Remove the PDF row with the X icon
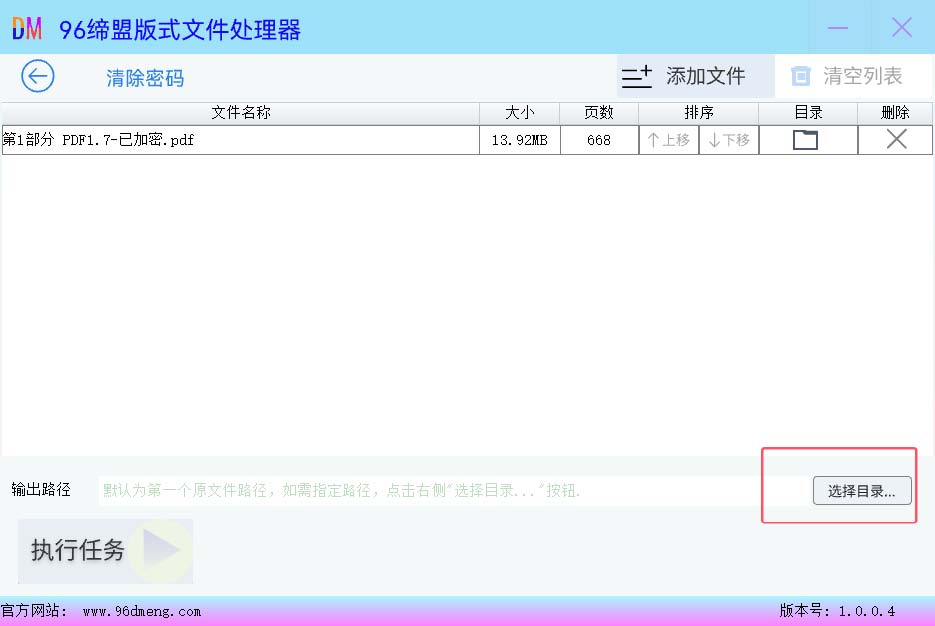935x626 pixels. [x=896, y=140]
